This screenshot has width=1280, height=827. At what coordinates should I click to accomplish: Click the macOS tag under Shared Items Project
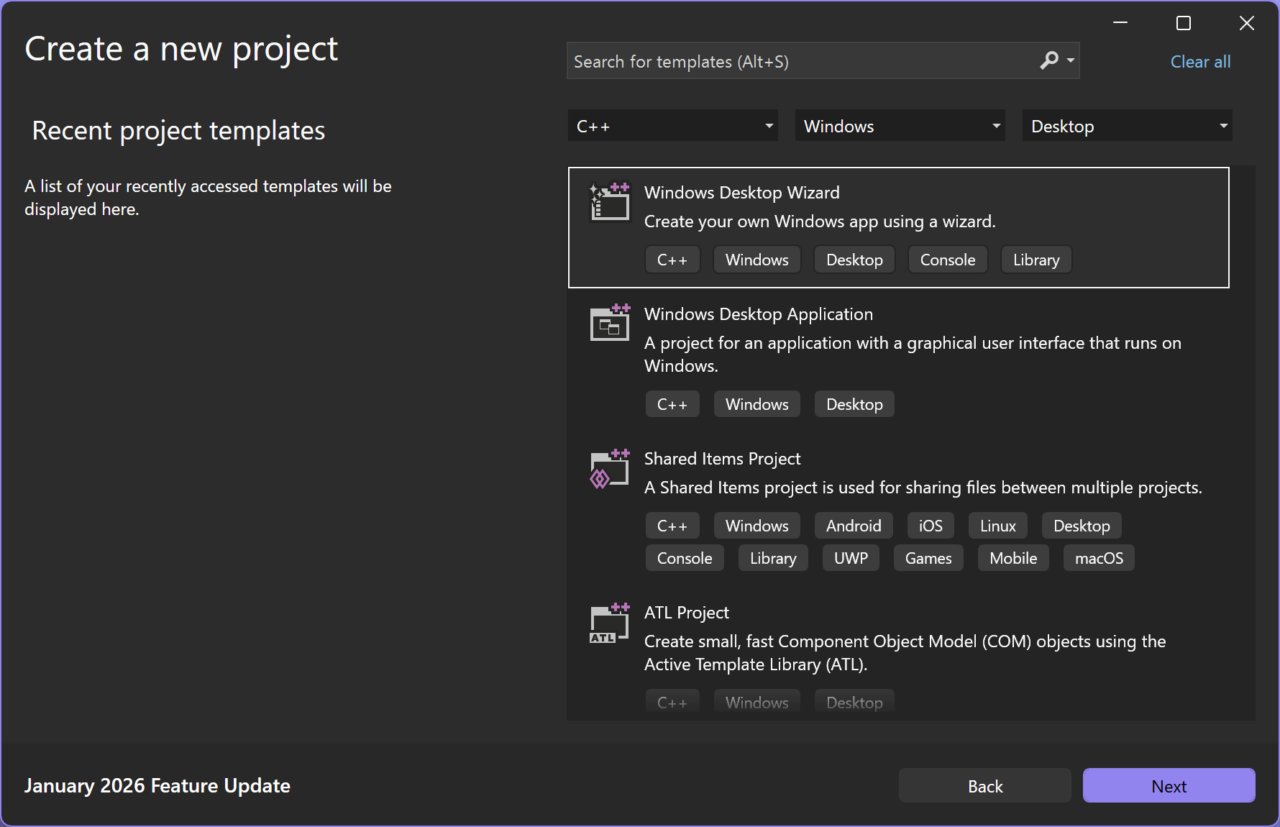click(1098, 558)
